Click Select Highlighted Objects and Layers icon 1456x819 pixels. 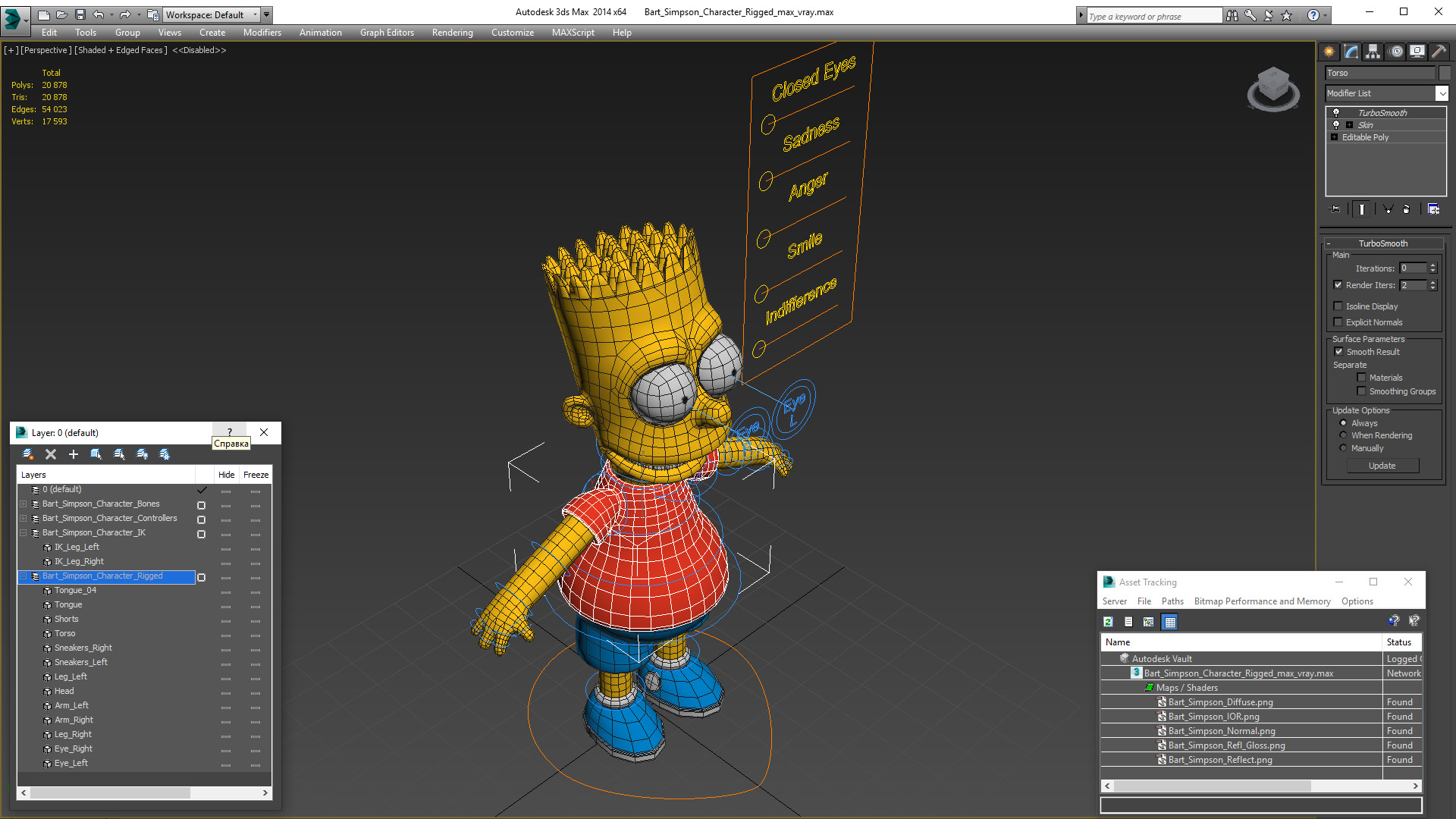(96, 454)
